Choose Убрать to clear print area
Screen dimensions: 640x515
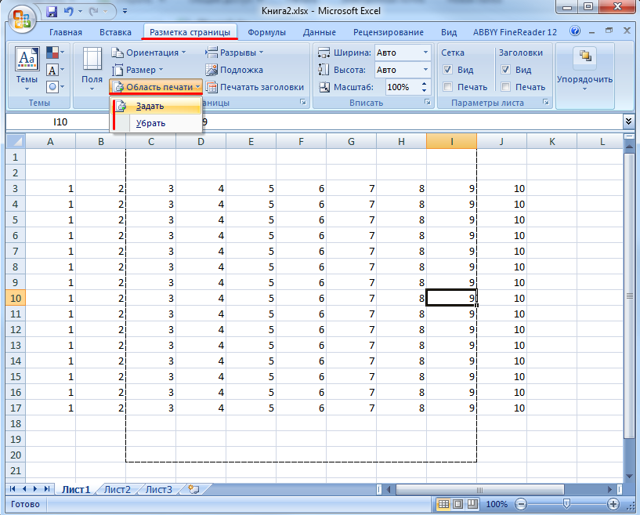click(157, 123)
